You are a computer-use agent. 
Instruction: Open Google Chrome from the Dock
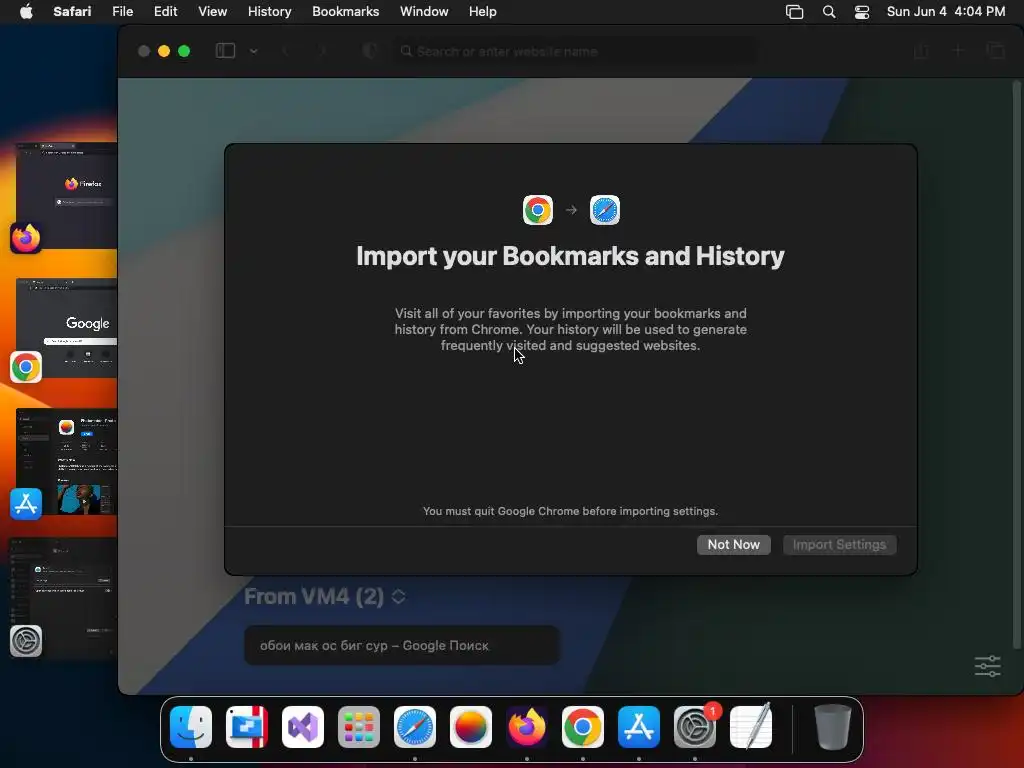click(x=583, y=727)
